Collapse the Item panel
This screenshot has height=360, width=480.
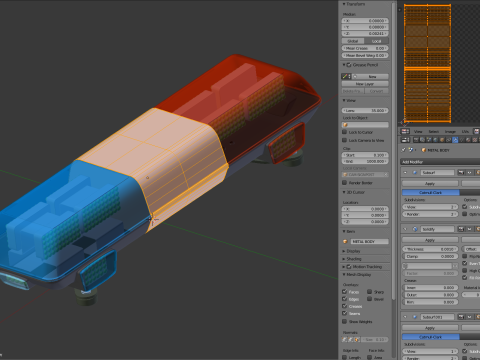point(344,231)
